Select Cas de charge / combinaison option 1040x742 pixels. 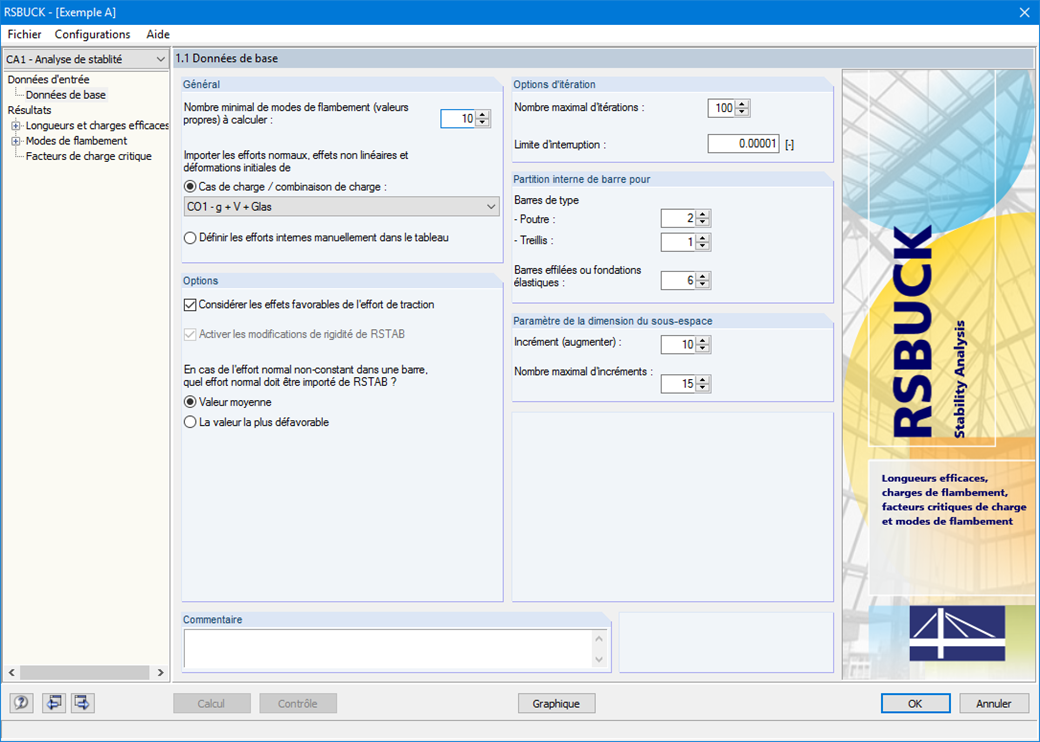pyautogui.click(x=190, y=187)
